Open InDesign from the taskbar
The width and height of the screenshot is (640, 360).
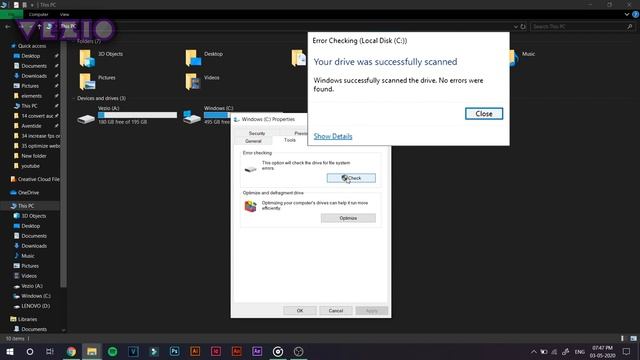pyautogui.click(x=216, y=351)
